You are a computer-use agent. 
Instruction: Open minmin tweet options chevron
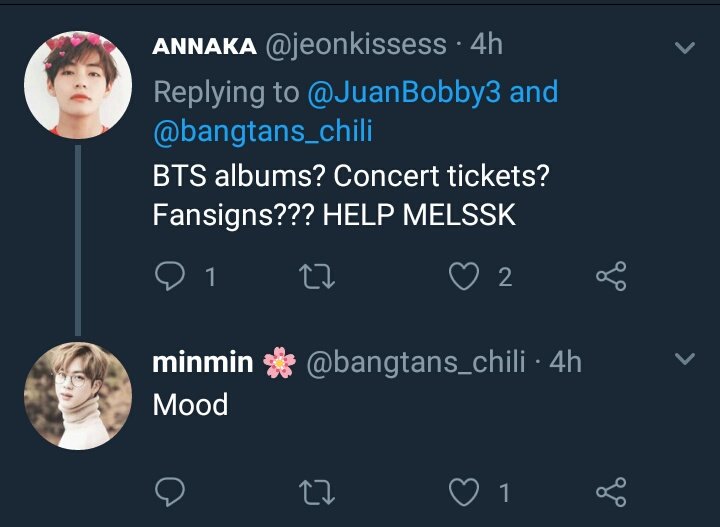[x=685, y=359]
